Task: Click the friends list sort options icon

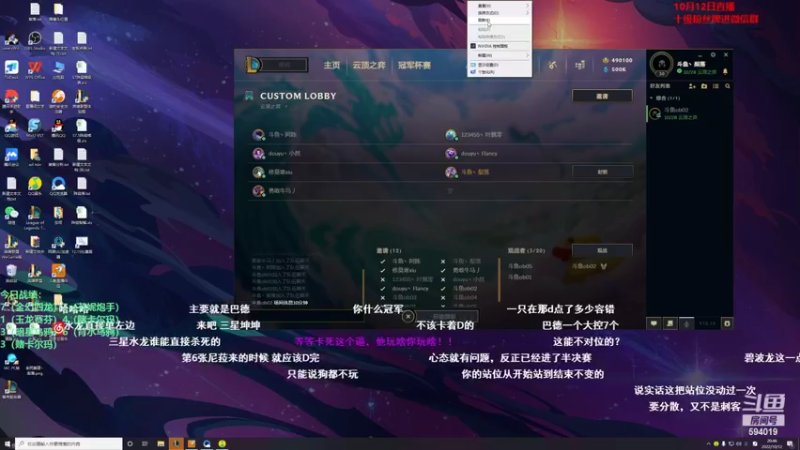Action: (x=716, y=86)
